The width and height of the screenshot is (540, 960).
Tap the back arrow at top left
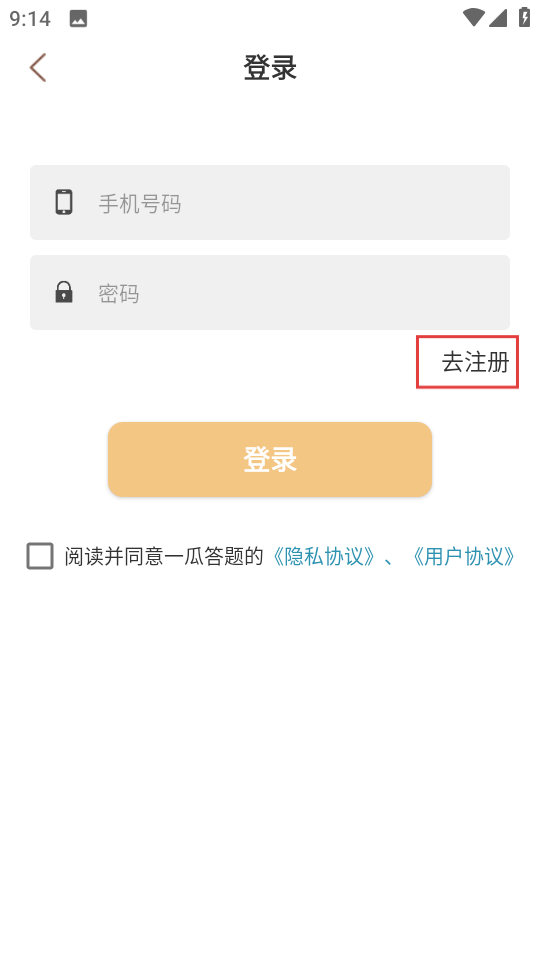click(38, 67)
